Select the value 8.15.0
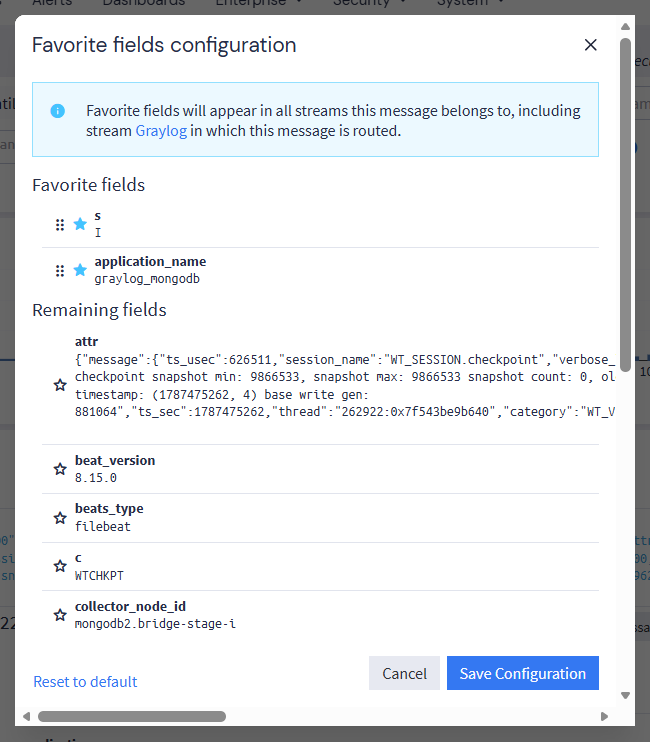The height and width of the screenshot is (742, 650). (96, 478)
